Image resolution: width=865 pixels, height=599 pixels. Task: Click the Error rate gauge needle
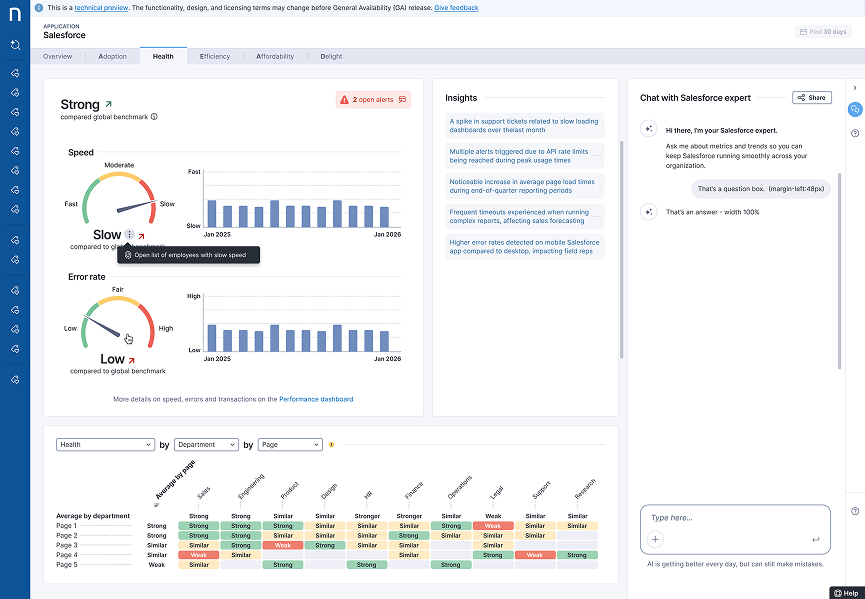(102, 325)
